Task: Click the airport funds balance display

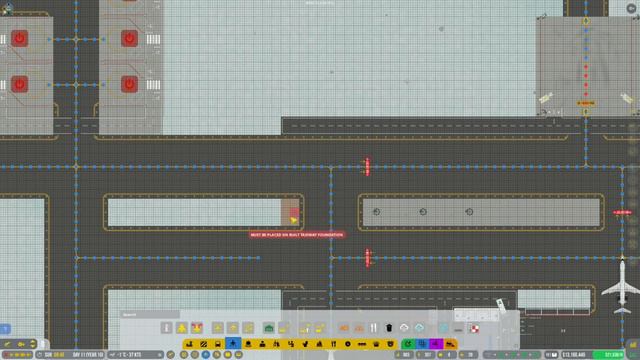Action: coord(576,355)
